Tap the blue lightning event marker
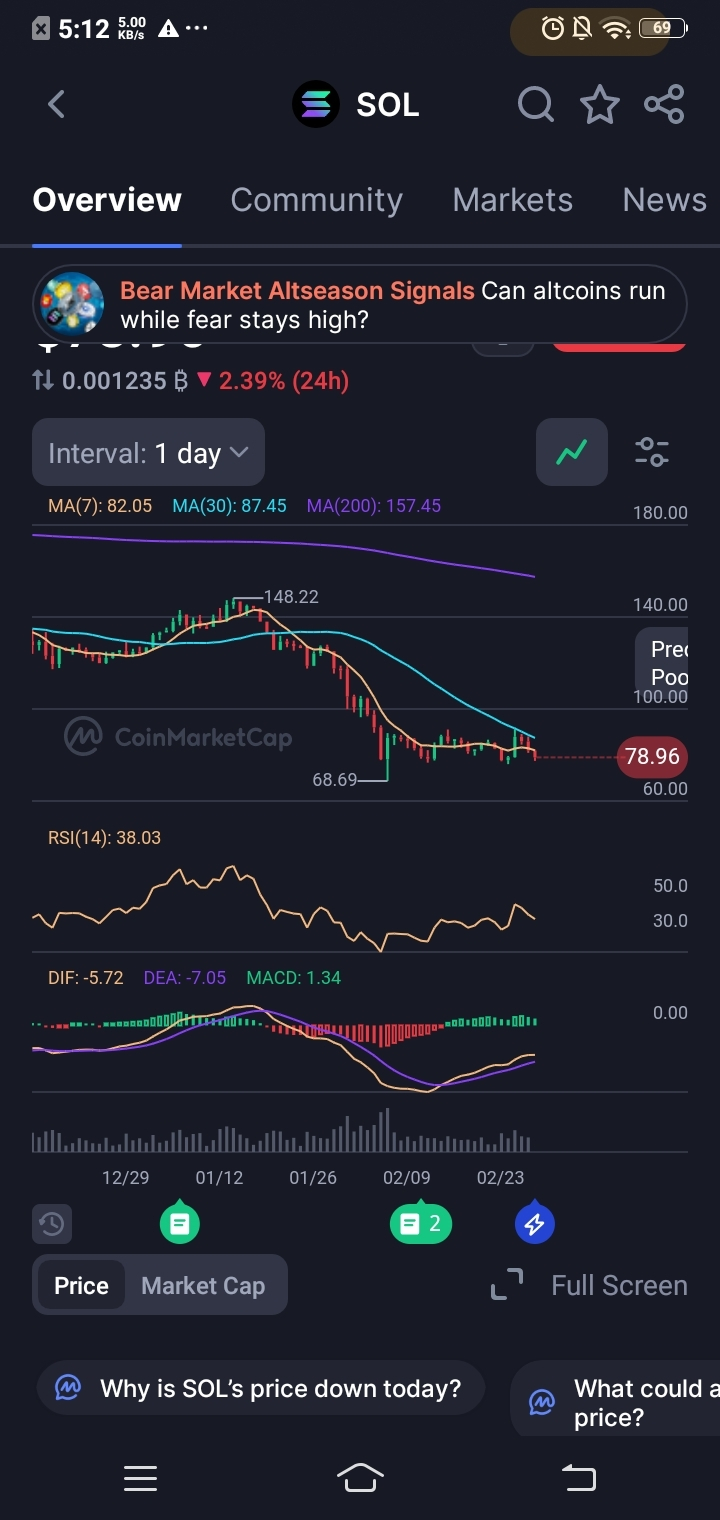The image size is (720, 1520). (x=534, y=1222)
